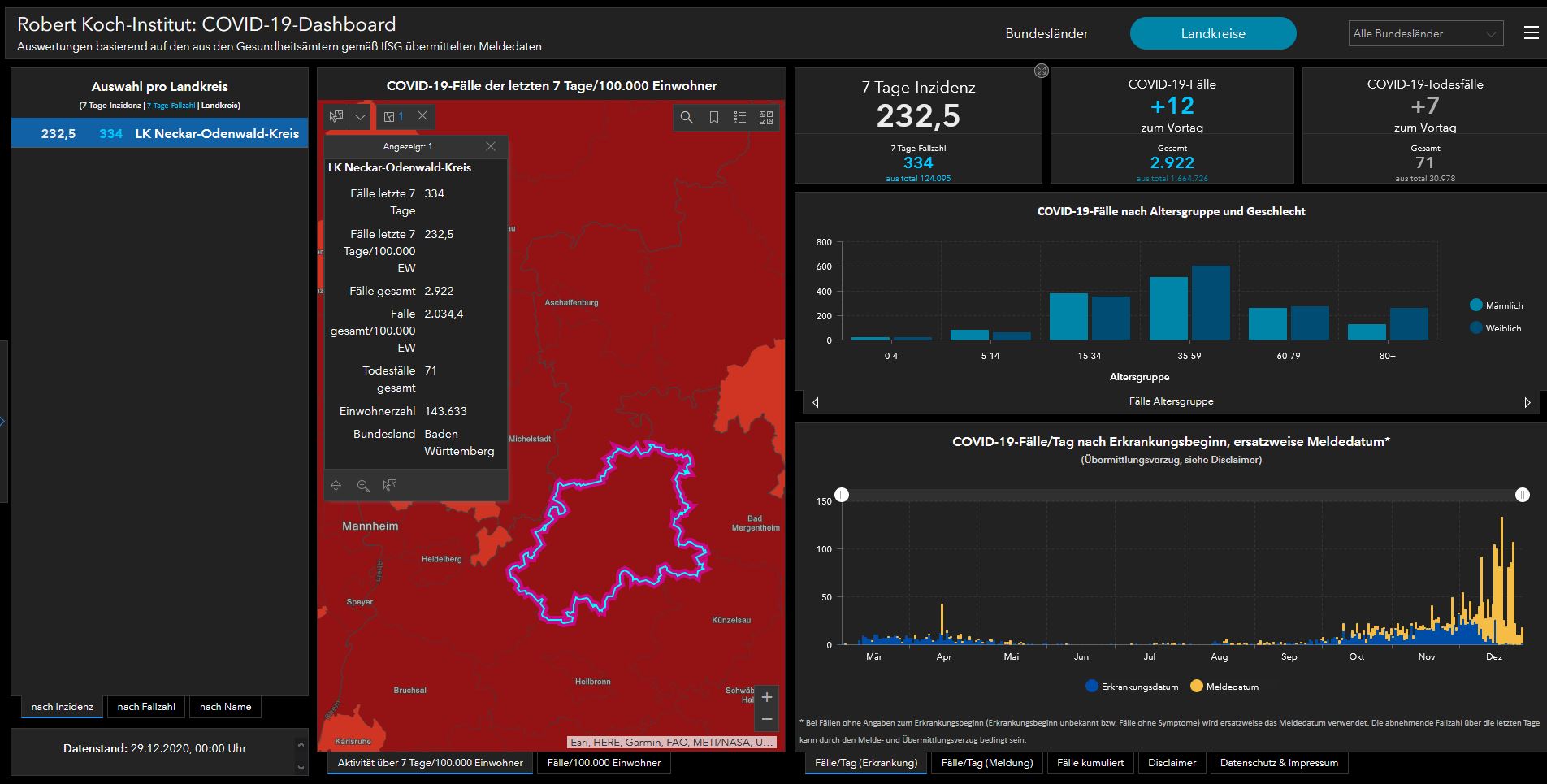Click scroll up arrow in Datenstand panel
Screen dimensions: 1547x784
pyautogui.click(x=301, y=744)
